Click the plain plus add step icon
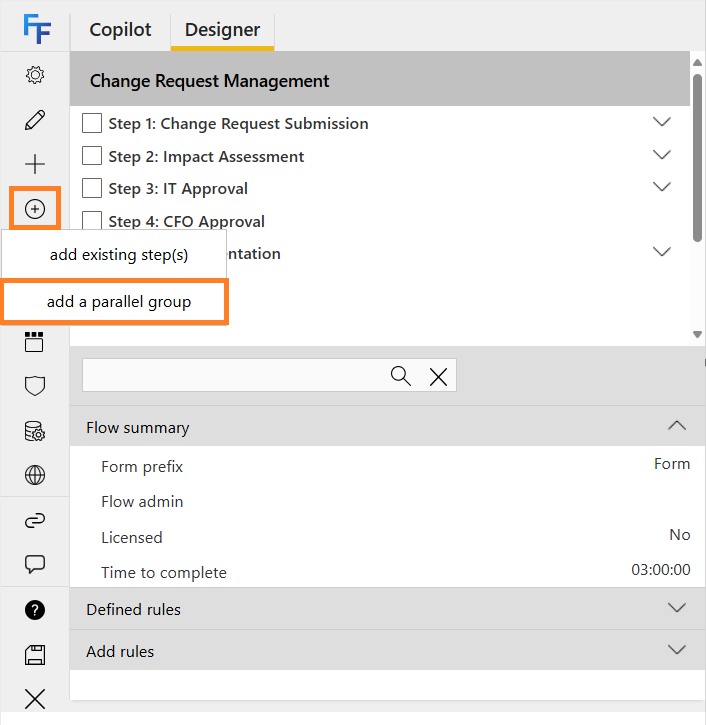The height and width of the screenshot is (725, 706). pyautogui.click(x=35, y=164)
